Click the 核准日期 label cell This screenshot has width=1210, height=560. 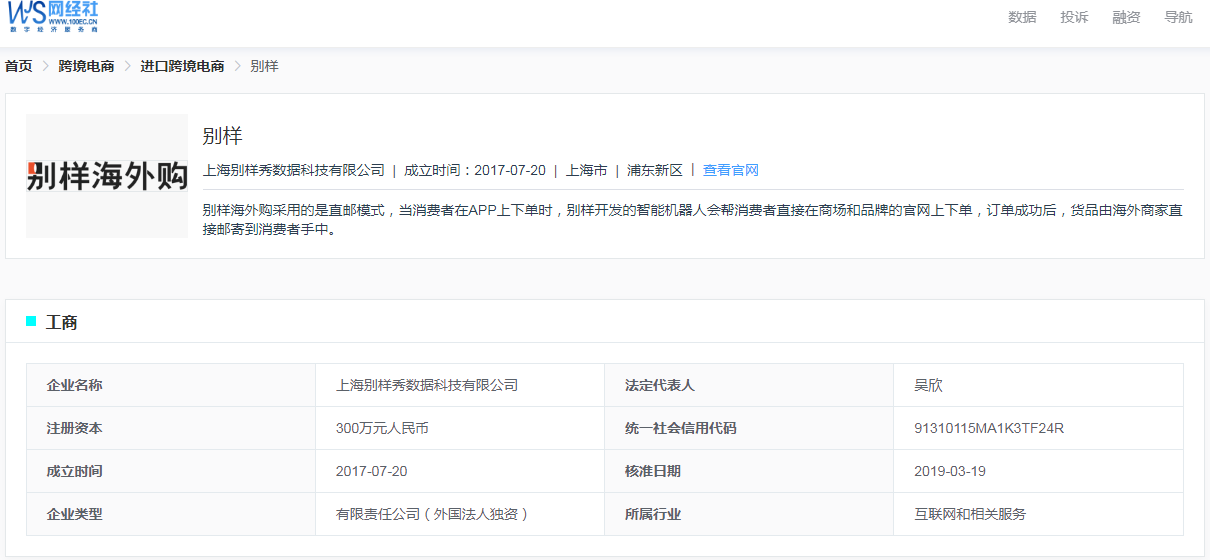[x=749, y=471]
